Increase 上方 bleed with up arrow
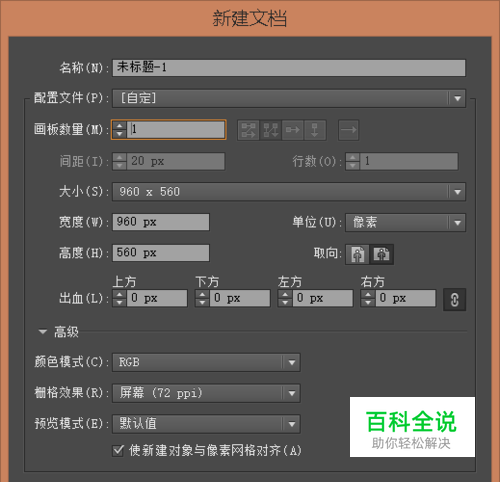Screen dimensions: 500x482 pyautogui.click(x=119, y=294)
